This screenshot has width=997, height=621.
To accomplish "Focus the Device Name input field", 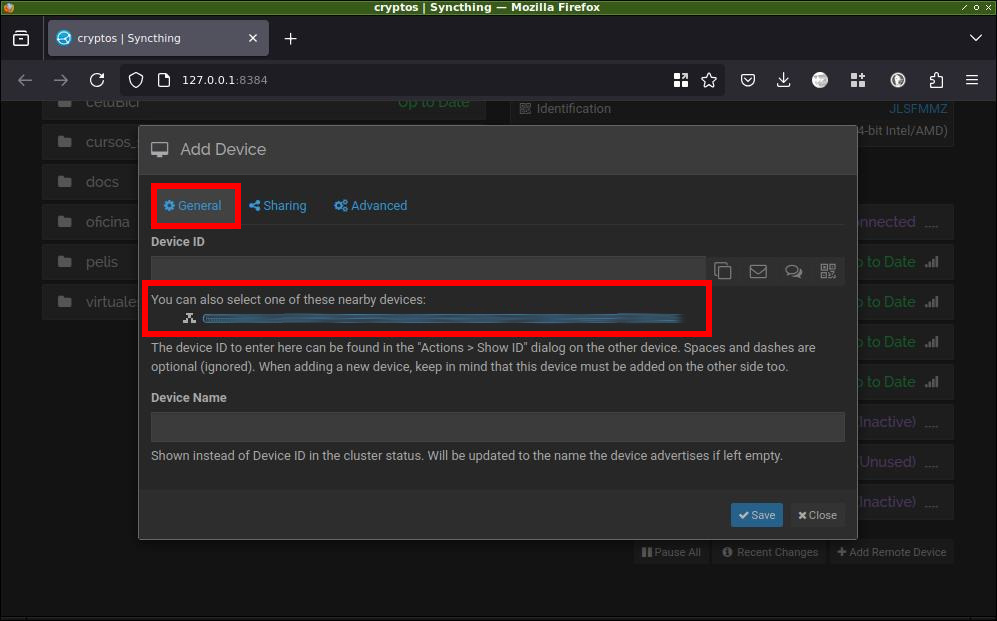I will 498,427.
